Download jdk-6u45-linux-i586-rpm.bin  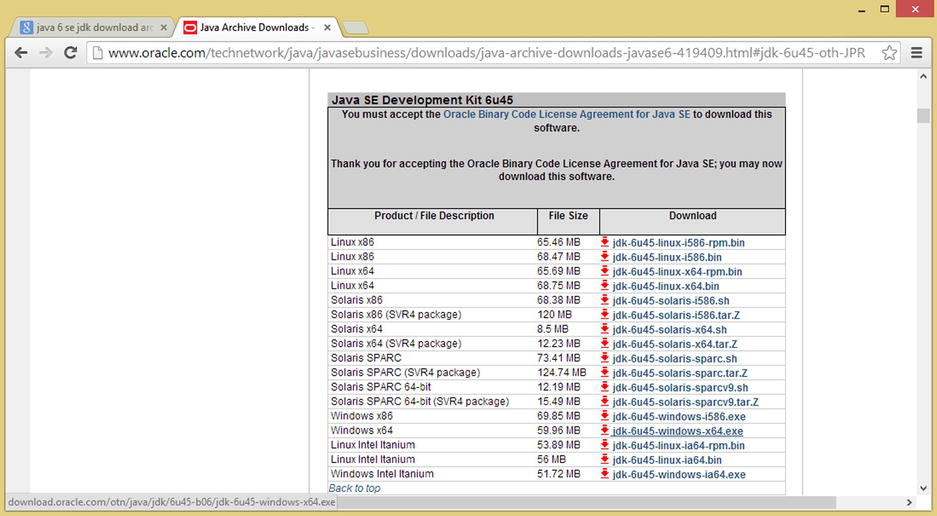(678, 243)
